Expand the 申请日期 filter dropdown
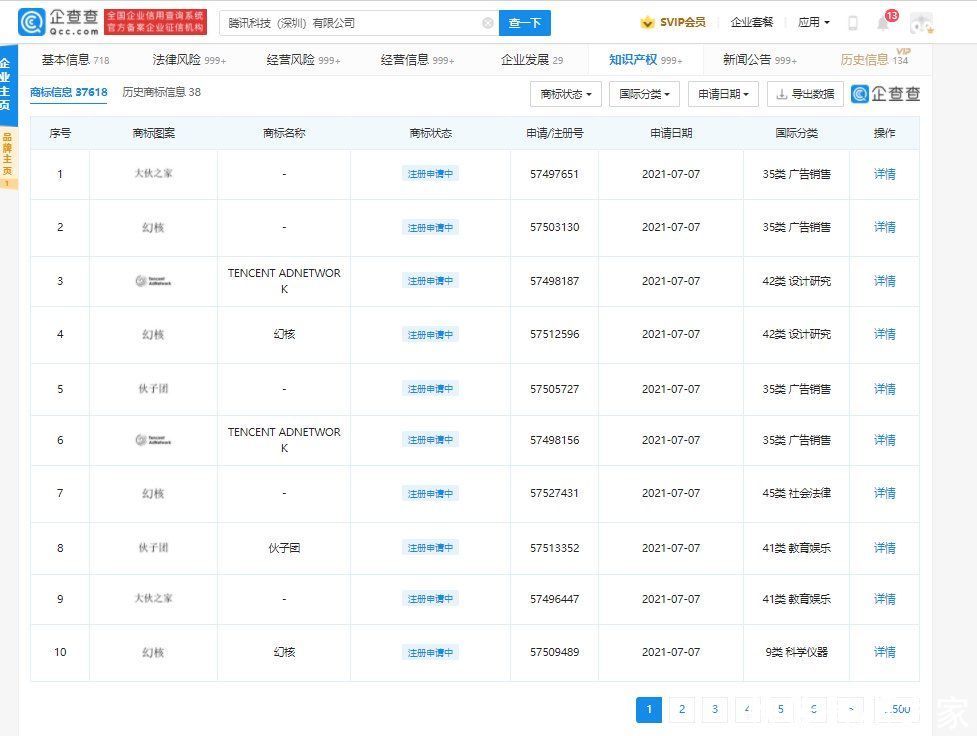The image size is (977, 736). coord(723,94)
